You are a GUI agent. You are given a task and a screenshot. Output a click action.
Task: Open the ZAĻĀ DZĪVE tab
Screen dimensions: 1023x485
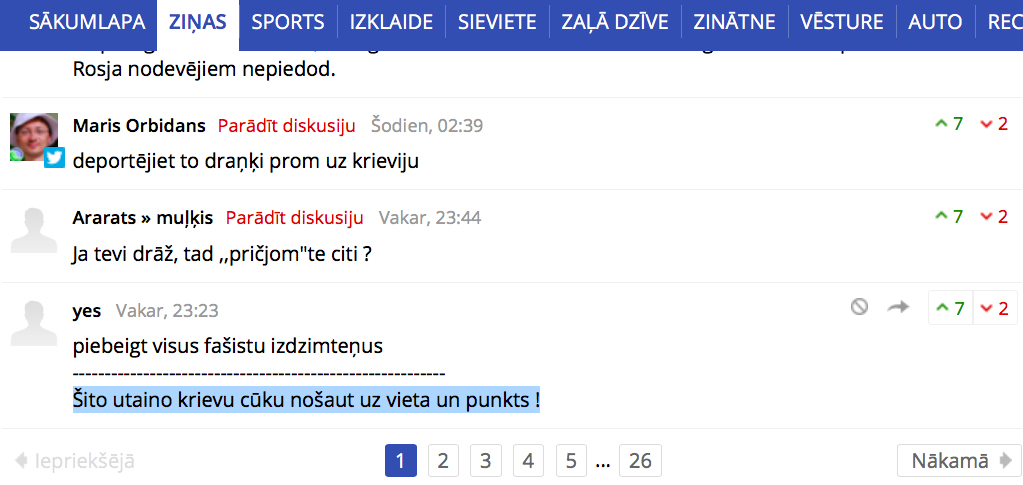click(615, 22)
